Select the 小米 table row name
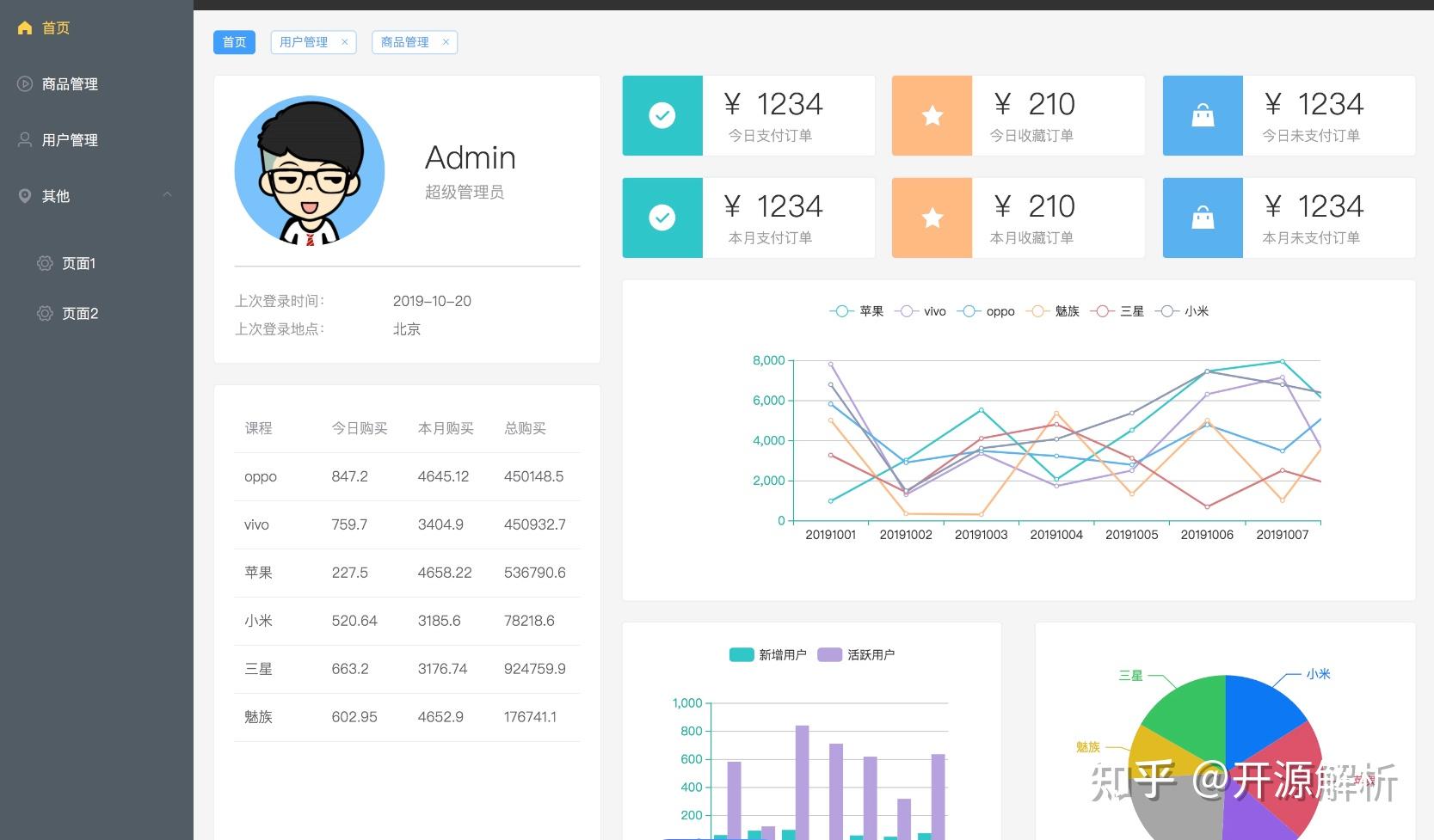 tap(258, 621)
